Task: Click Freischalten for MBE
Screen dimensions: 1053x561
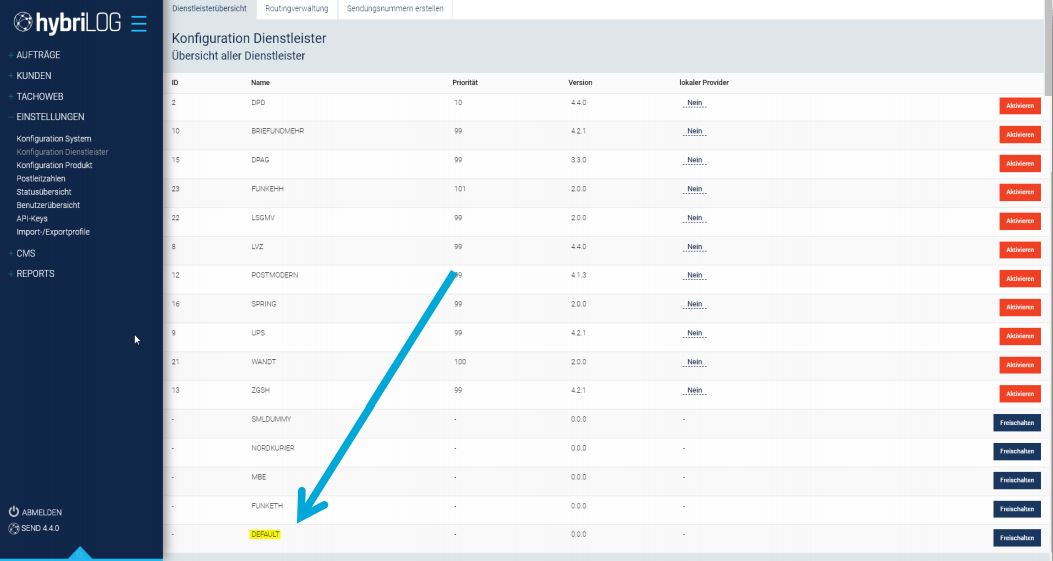Action: (1017, 480)
